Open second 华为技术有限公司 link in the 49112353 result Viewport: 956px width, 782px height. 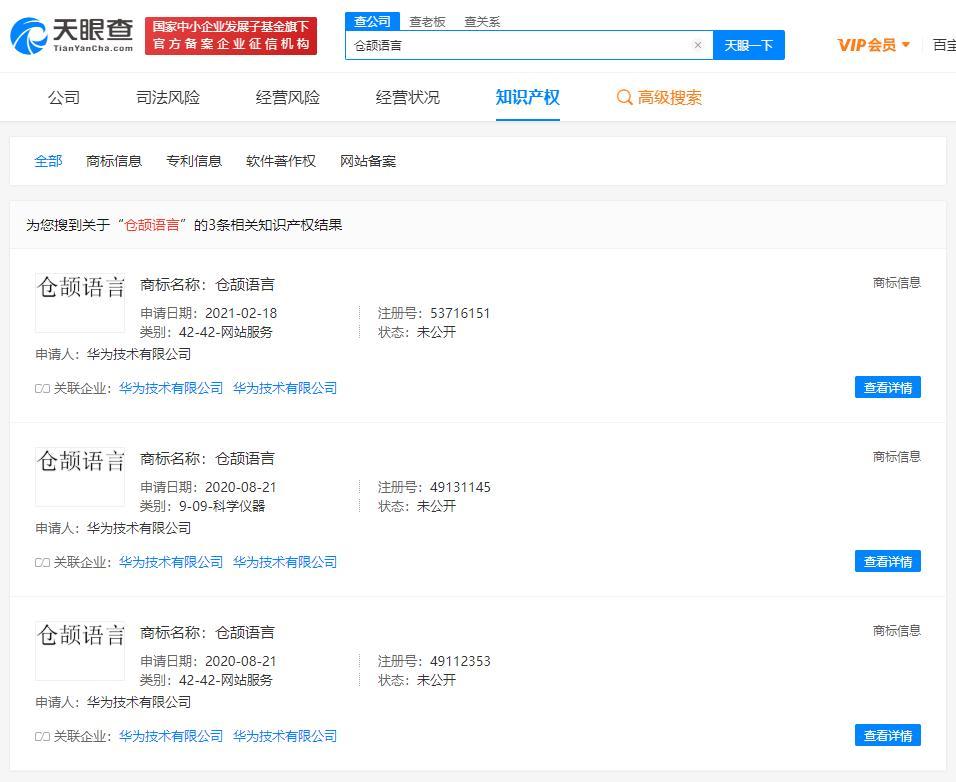click(x=285, y=736)
